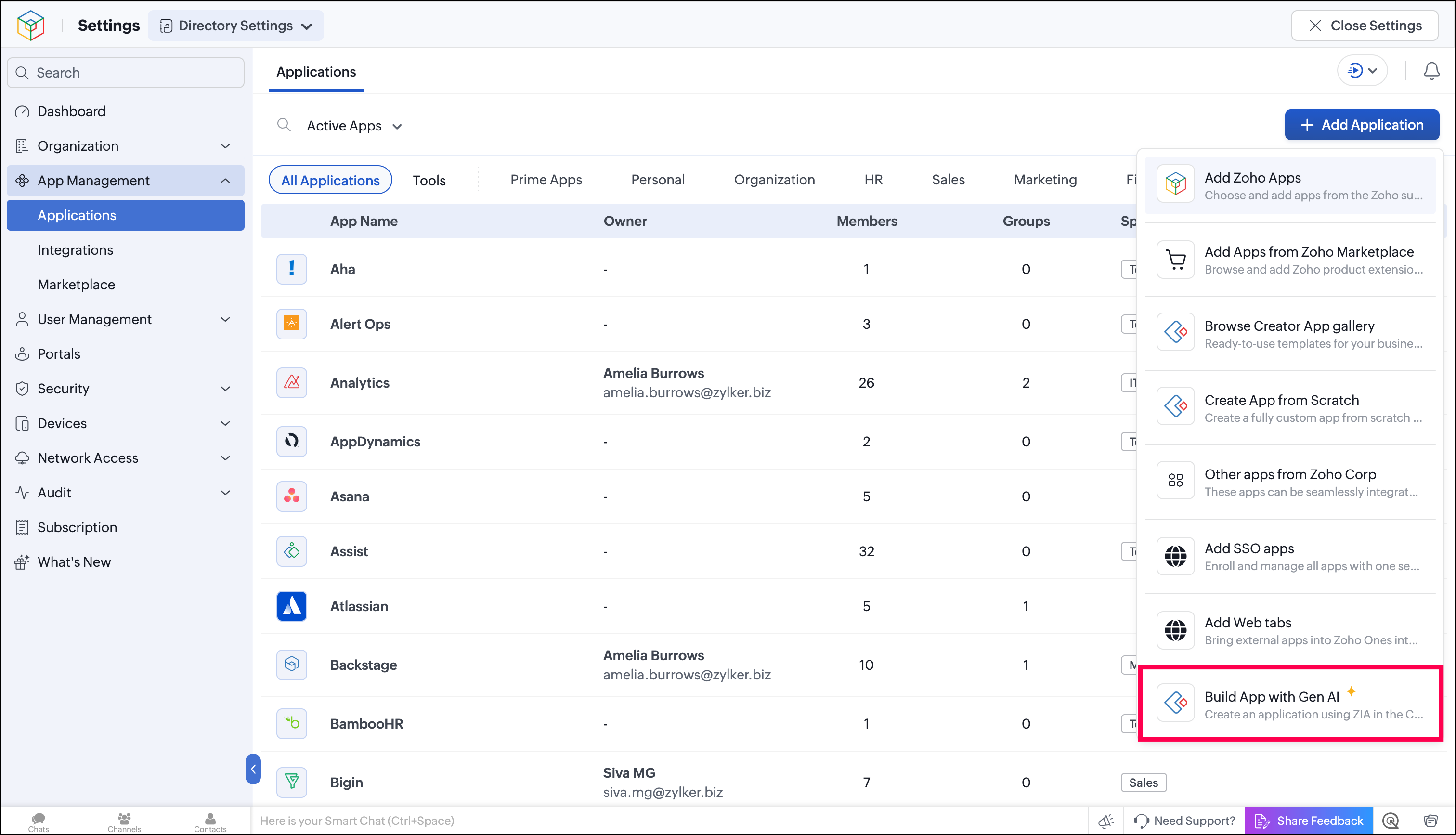Choose Other apps from Zoho Corp
Image resolution: width=1456 pixels, height=835 pixels.
pos(1290,483)
